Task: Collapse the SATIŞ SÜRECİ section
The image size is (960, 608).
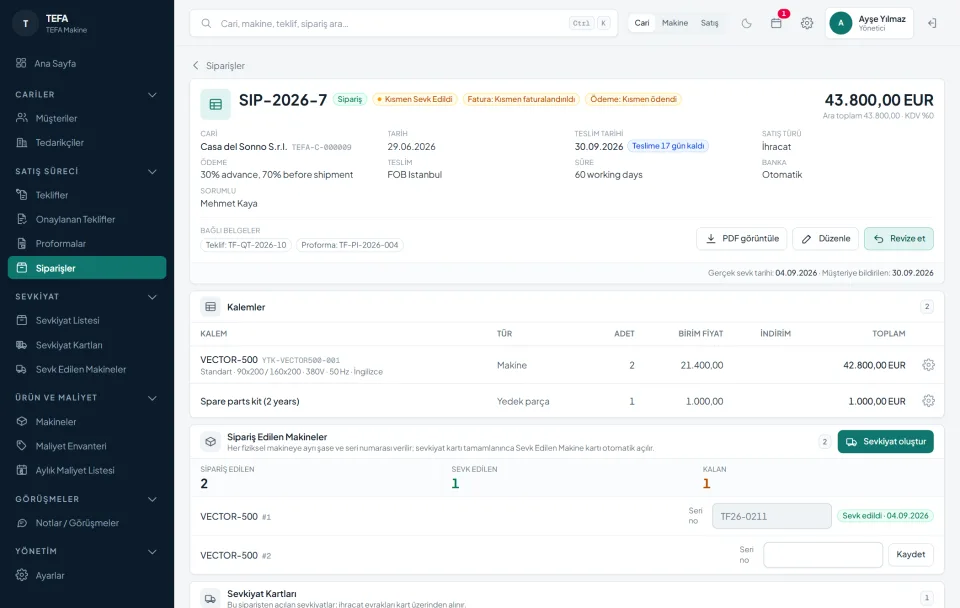Action: 152,171
